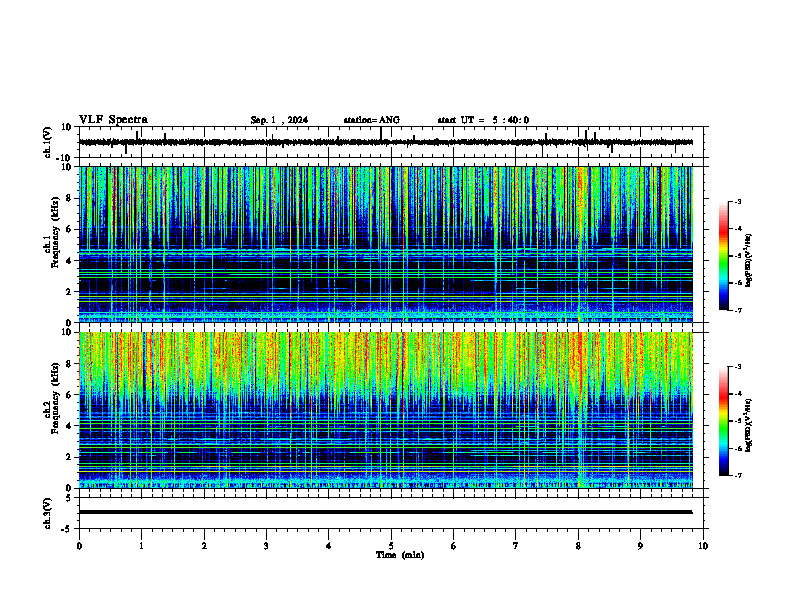
Task: Click the "-7" label on ch.2 color scale
Action: (x=738, y=475)
